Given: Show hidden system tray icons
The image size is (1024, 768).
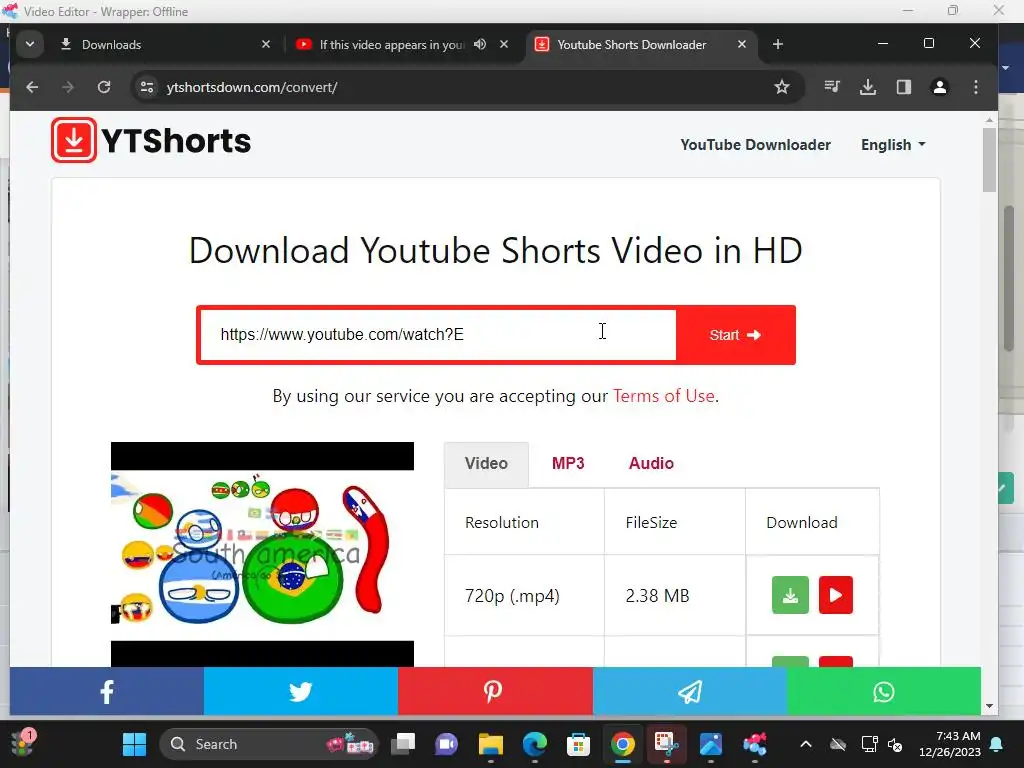Looking at the screenshot, I should click(806, 744).
